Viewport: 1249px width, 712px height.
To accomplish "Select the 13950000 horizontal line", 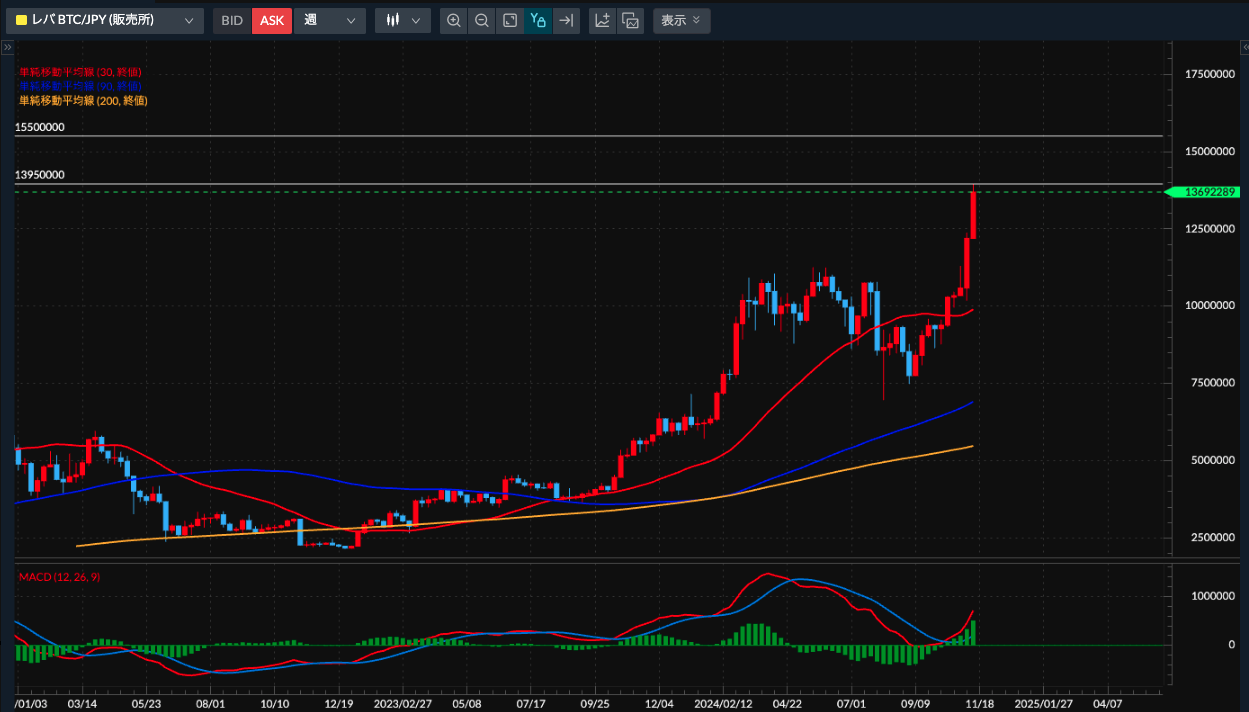I will click(588, 184).
